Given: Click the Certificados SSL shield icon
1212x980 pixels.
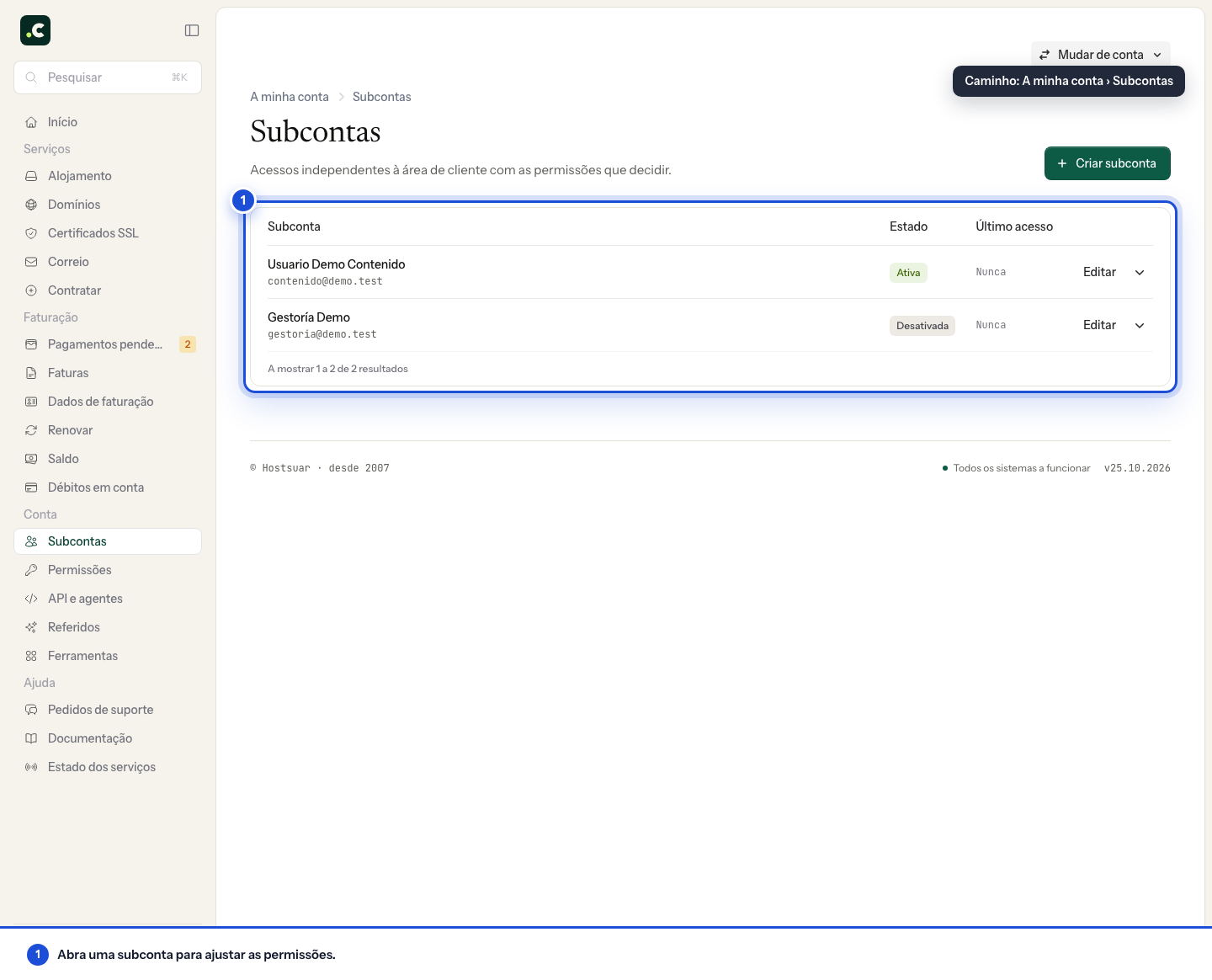Looking at the screenshot, I should (31, 233).
